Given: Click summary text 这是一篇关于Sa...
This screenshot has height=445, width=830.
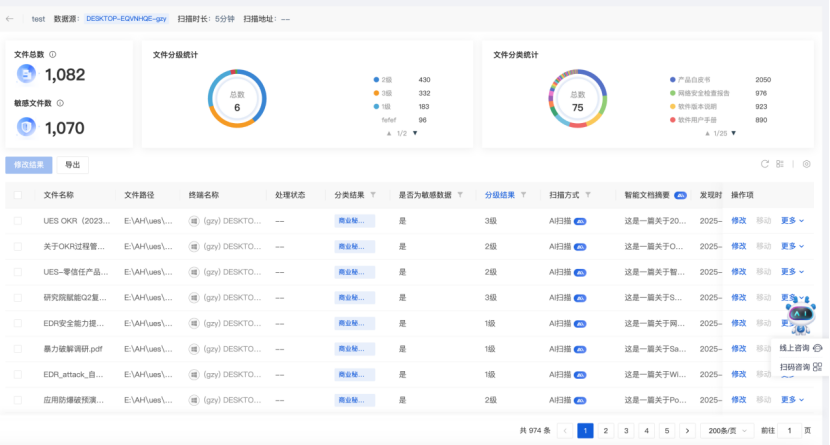Looking at the screenshot, I should click(655, 349).
